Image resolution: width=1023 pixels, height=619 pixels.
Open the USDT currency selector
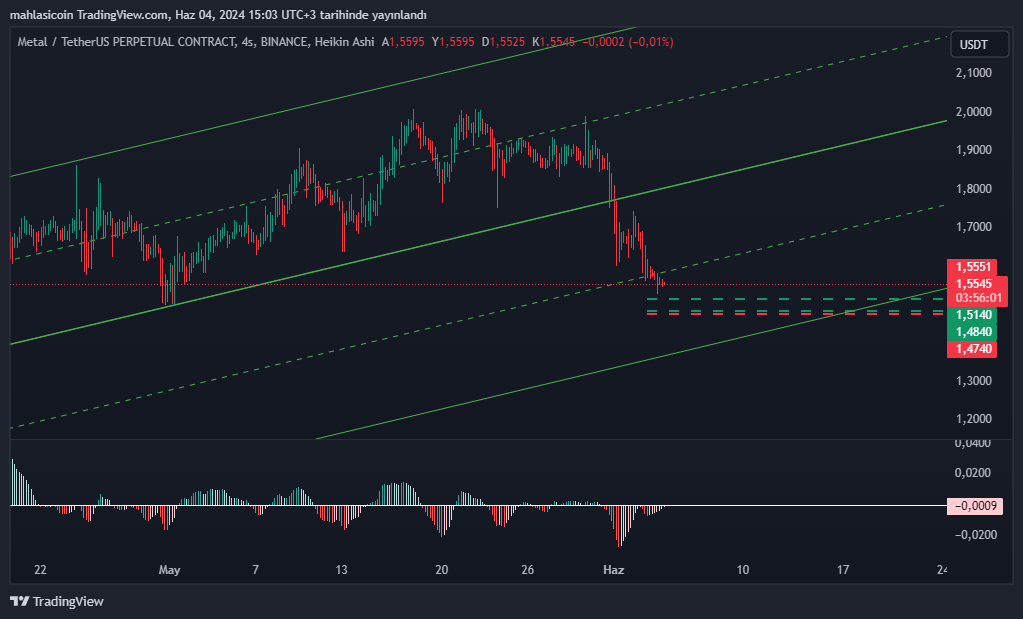tap(980, 45)
